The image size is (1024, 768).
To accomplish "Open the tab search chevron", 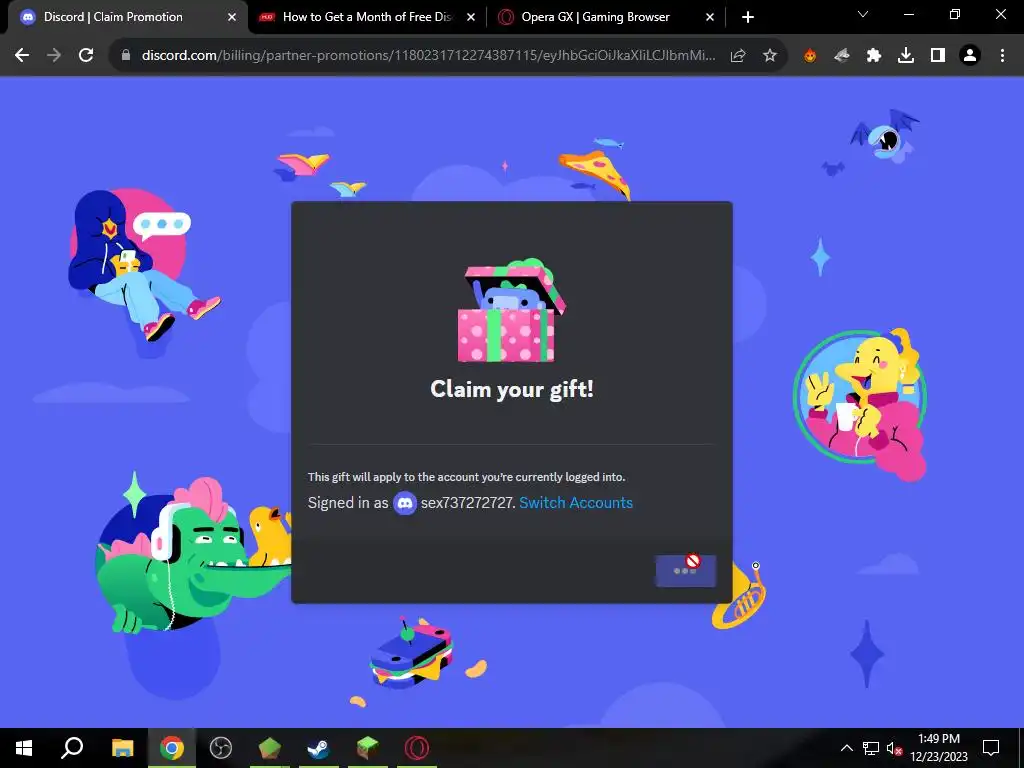I will pyautogui.click(x=863, y=14).
